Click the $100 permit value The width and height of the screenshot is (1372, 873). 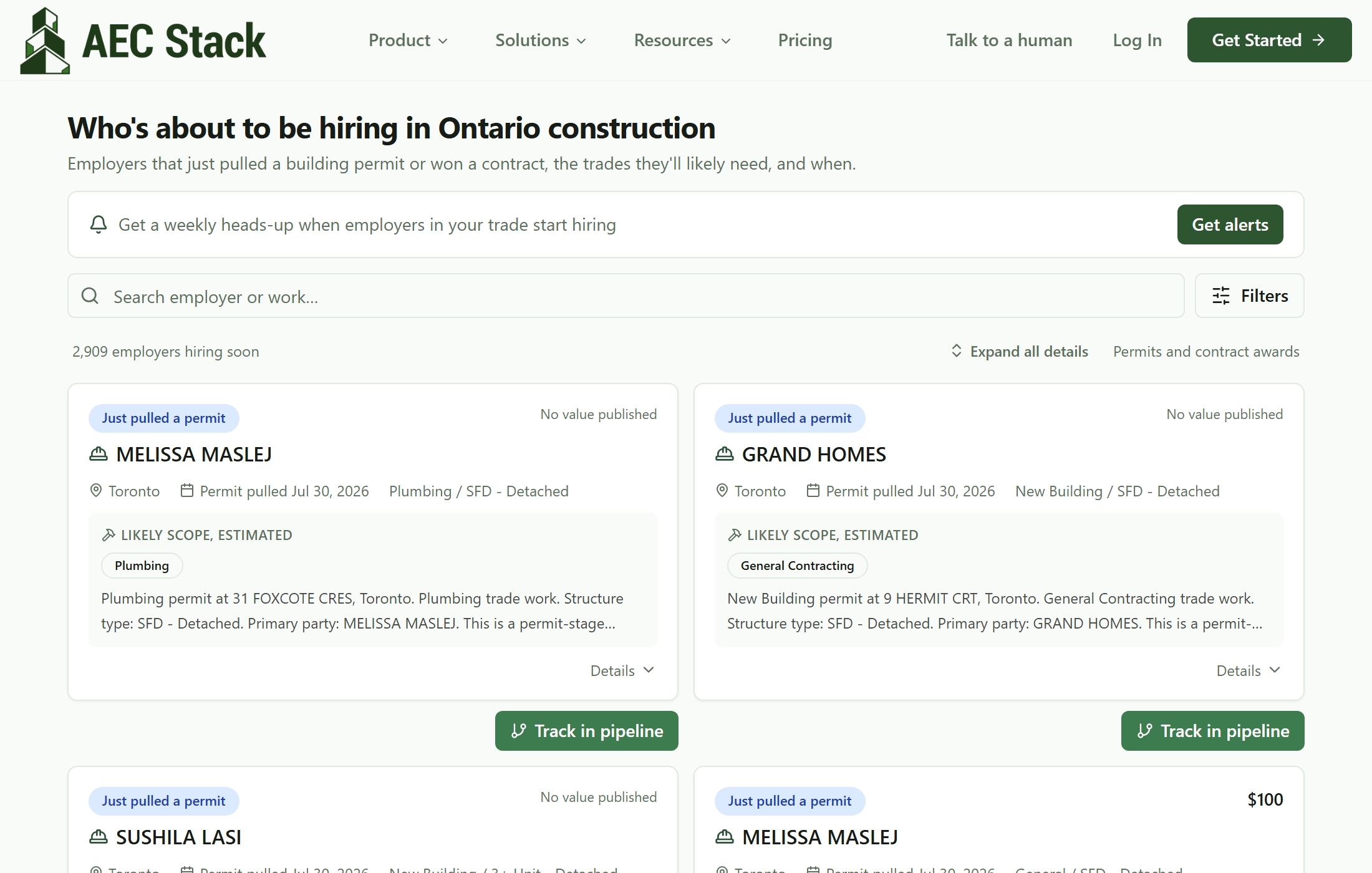[x=1265, y=799]
